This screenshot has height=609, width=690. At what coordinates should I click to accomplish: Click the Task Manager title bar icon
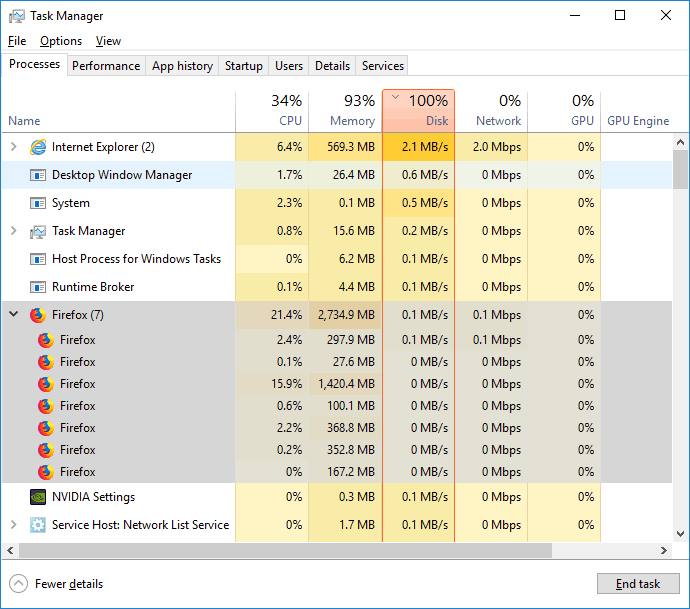coord(17,16)
